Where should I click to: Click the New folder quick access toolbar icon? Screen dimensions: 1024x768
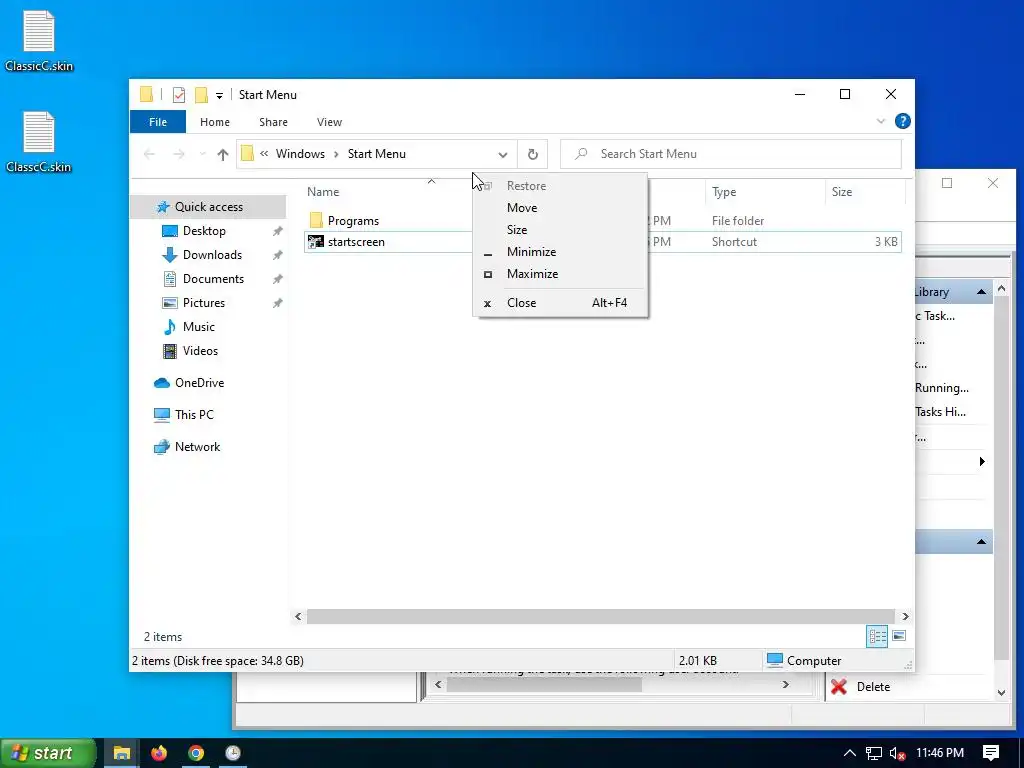pos(201,95)
